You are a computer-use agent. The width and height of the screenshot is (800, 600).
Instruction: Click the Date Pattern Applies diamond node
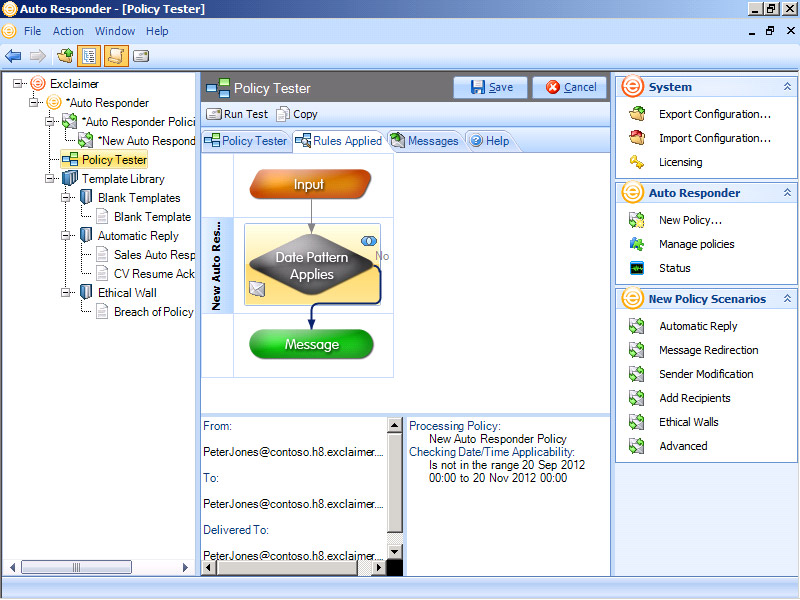coord(312,265)
